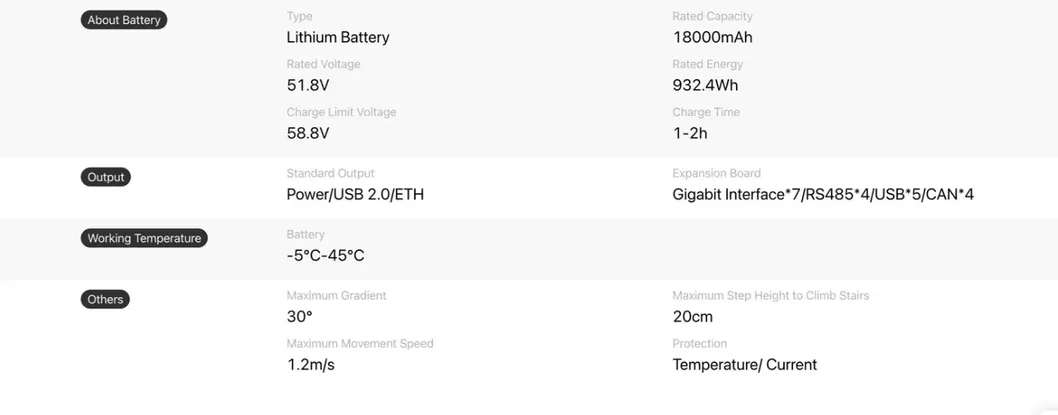Click the 1.2m/s movement speed value

pos(311,364)
